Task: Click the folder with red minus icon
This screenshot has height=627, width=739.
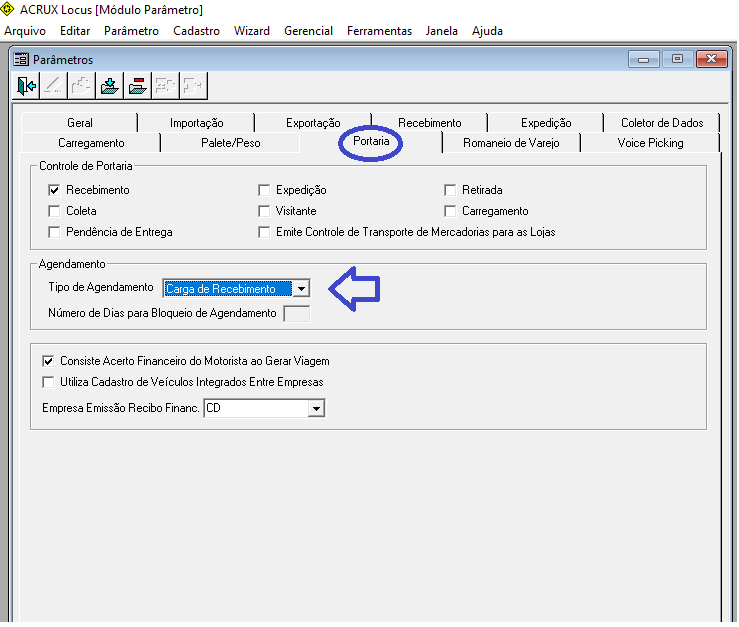Action: tap(137, 86)
